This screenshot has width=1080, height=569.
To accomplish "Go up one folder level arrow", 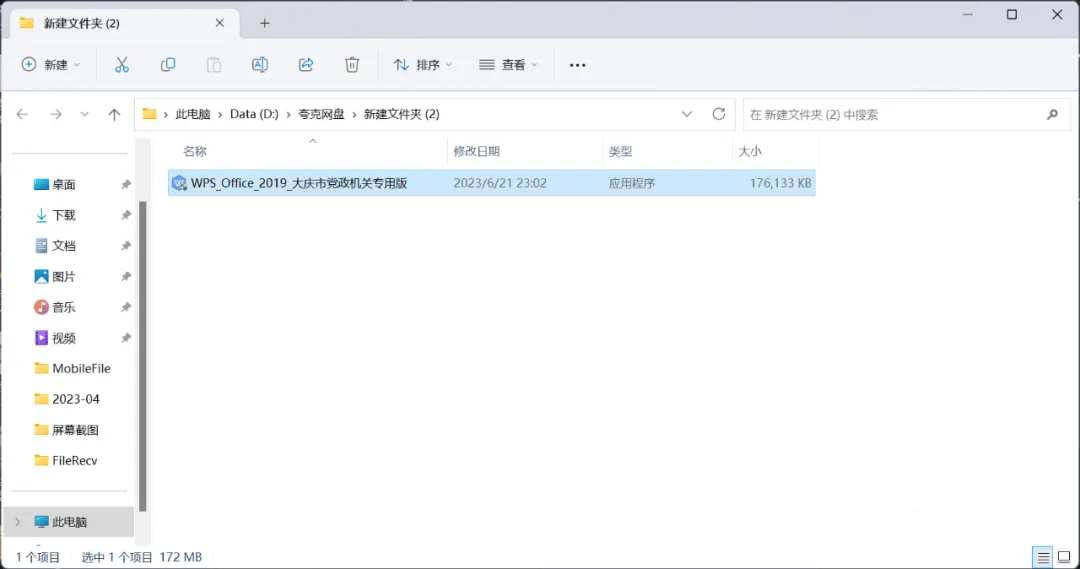I will coord(114,114).
